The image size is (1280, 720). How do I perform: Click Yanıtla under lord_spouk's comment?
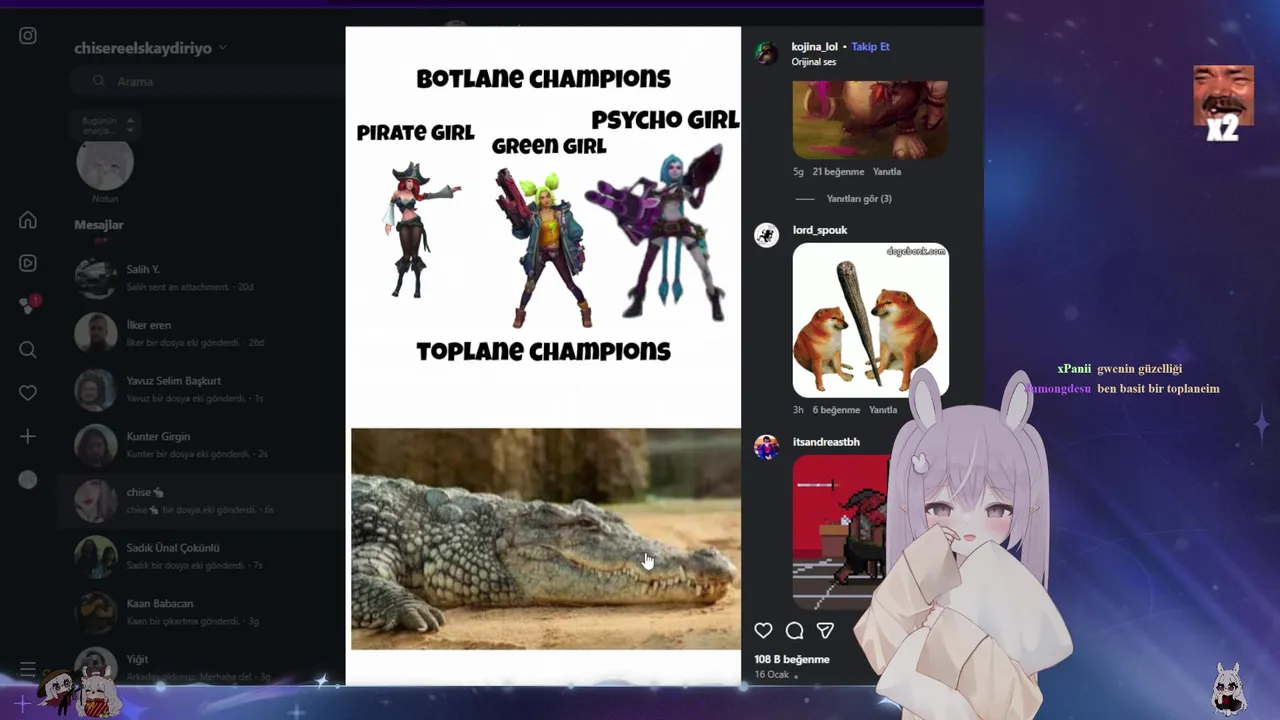[x=883, y=410]
